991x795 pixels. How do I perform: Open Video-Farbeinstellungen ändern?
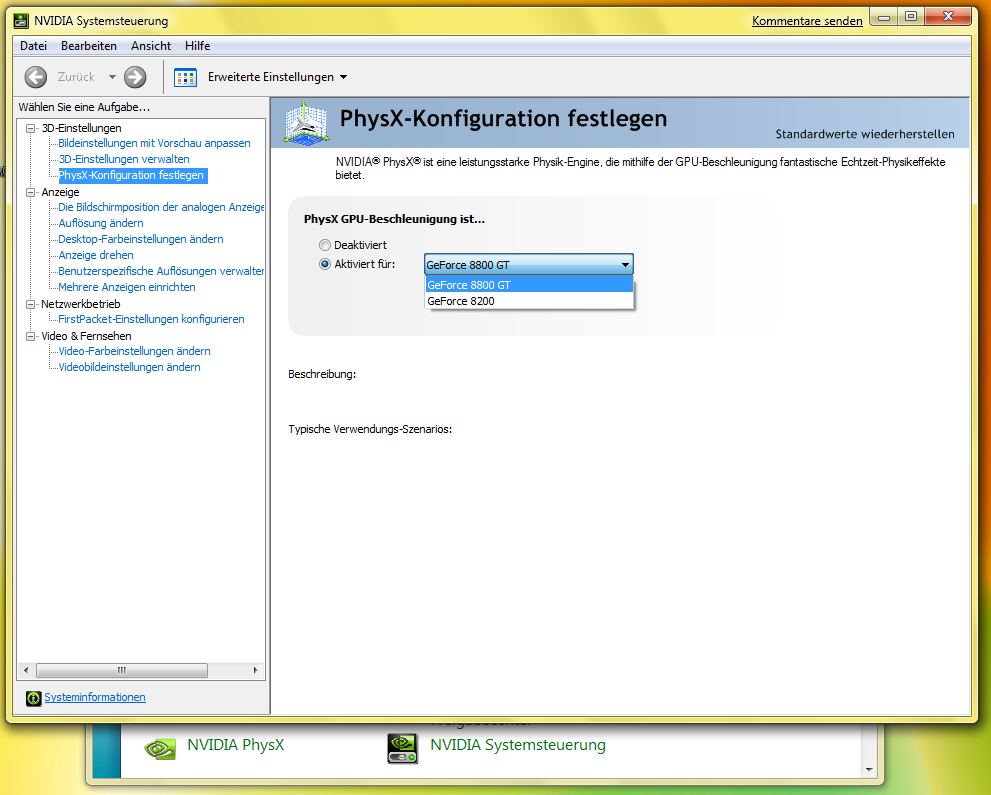pos(135,351)
